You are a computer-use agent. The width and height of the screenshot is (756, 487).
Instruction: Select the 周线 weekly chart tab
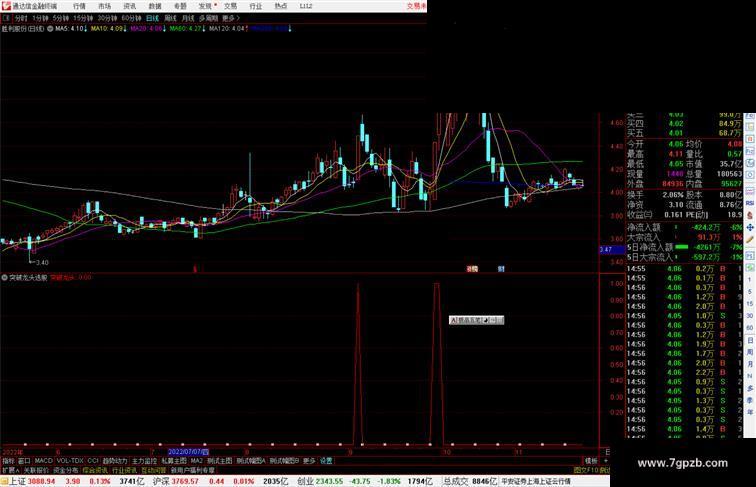pos(170,18)
